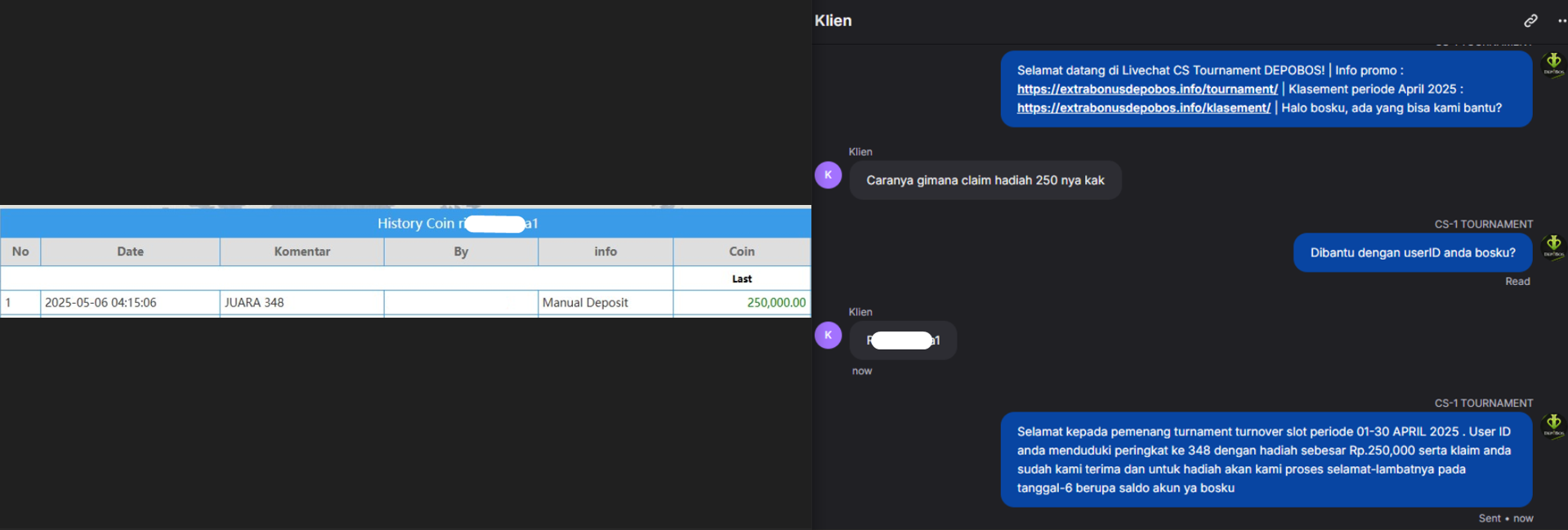Click CS-1 TOURNAMENT label above winner message
This screenshot has height=530, width=1568.
pos(1483,403)
